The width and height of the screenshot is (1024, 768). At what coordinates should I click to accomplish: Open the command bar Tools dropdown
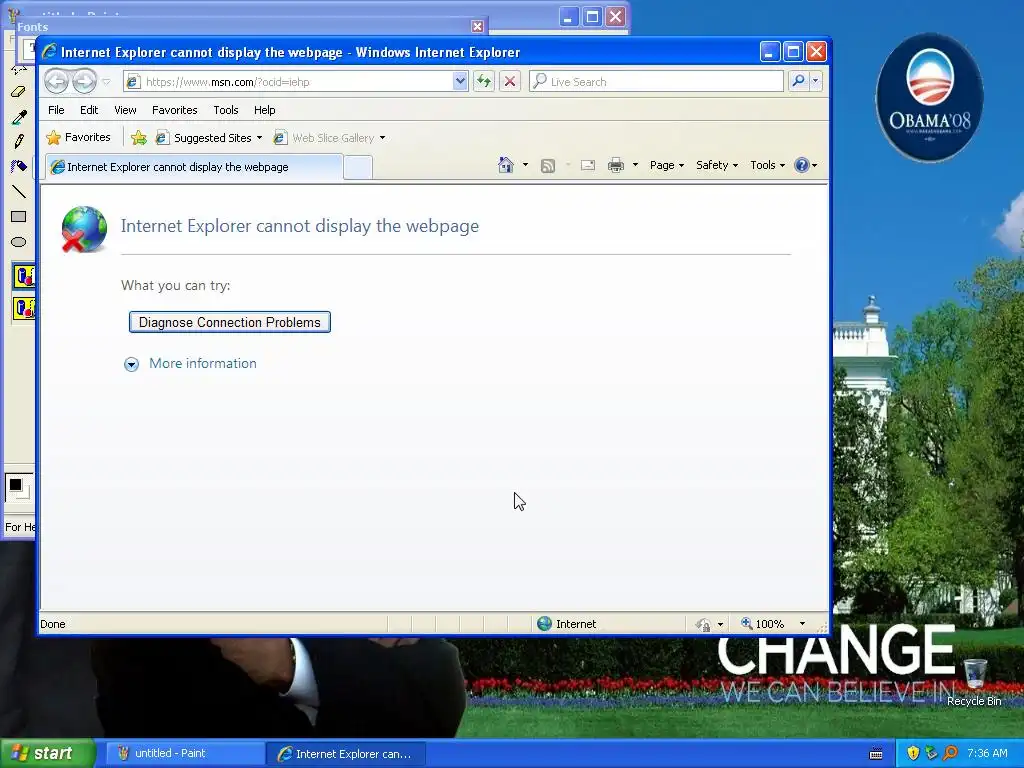[x=767, y=165]
